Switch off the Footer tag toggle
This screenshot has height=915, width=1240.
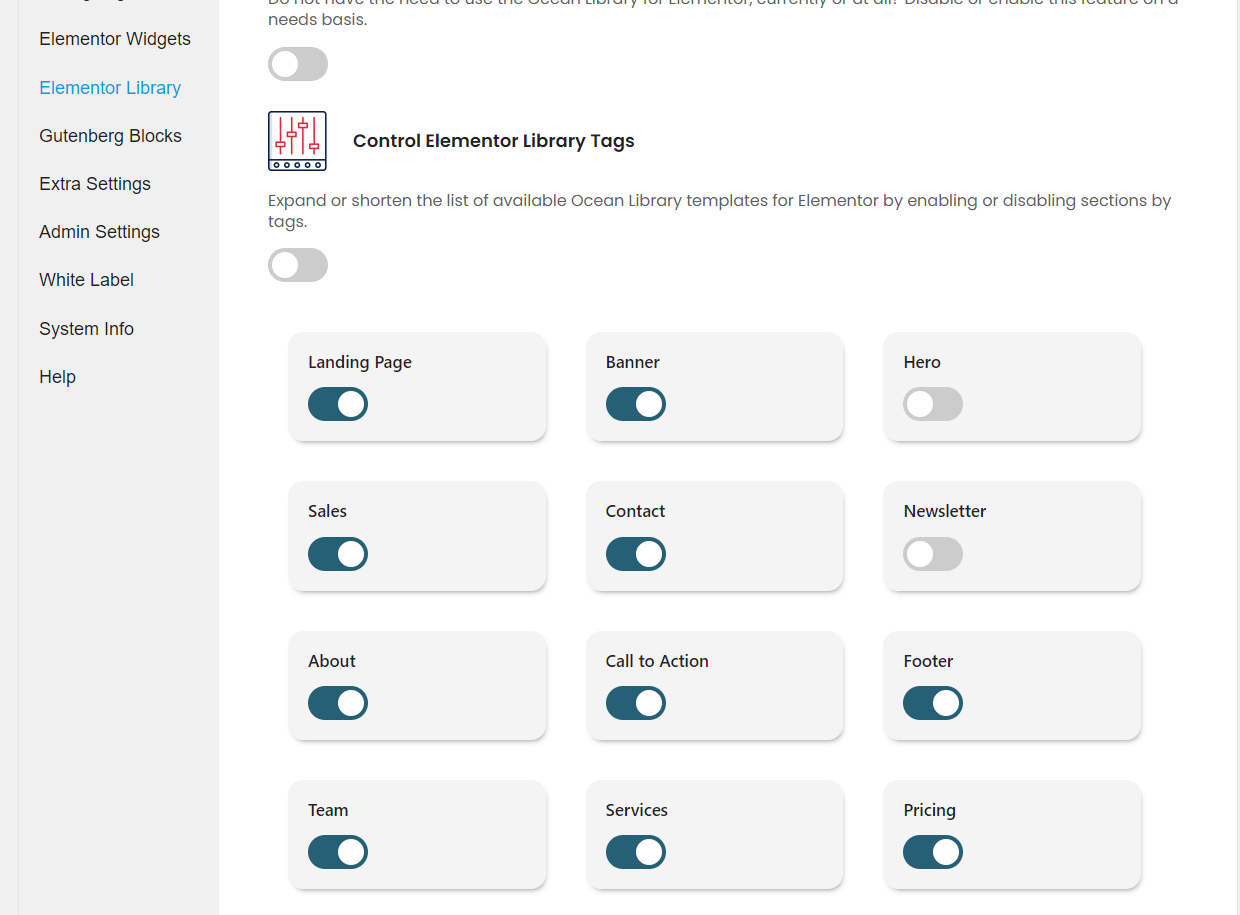point(933,703)
